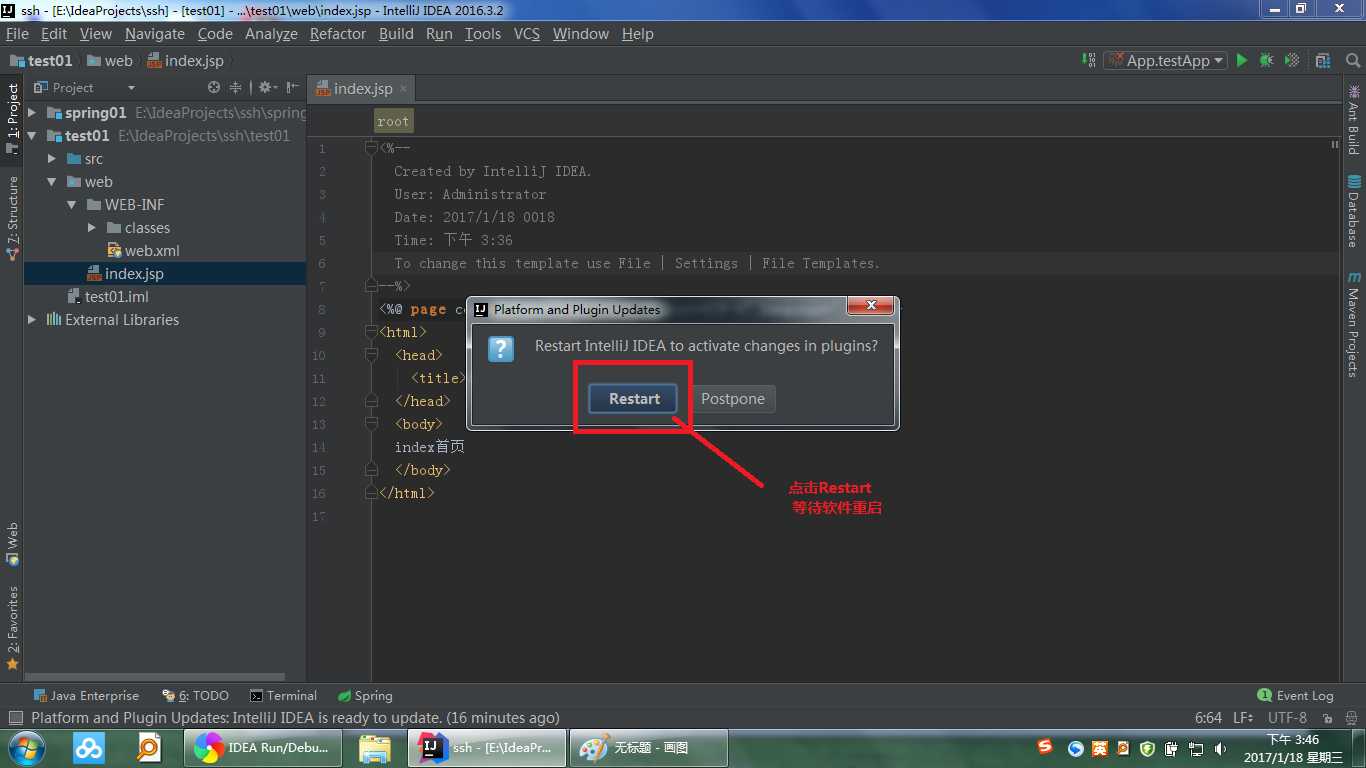The image size is (1366, 768).
Task: Click the volume speaker icon in system tray
Action: pos(1220,748)
